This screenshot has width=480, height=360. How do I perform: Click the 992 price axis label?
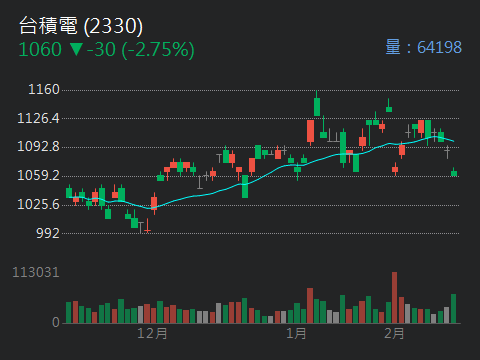pos(48,233)
